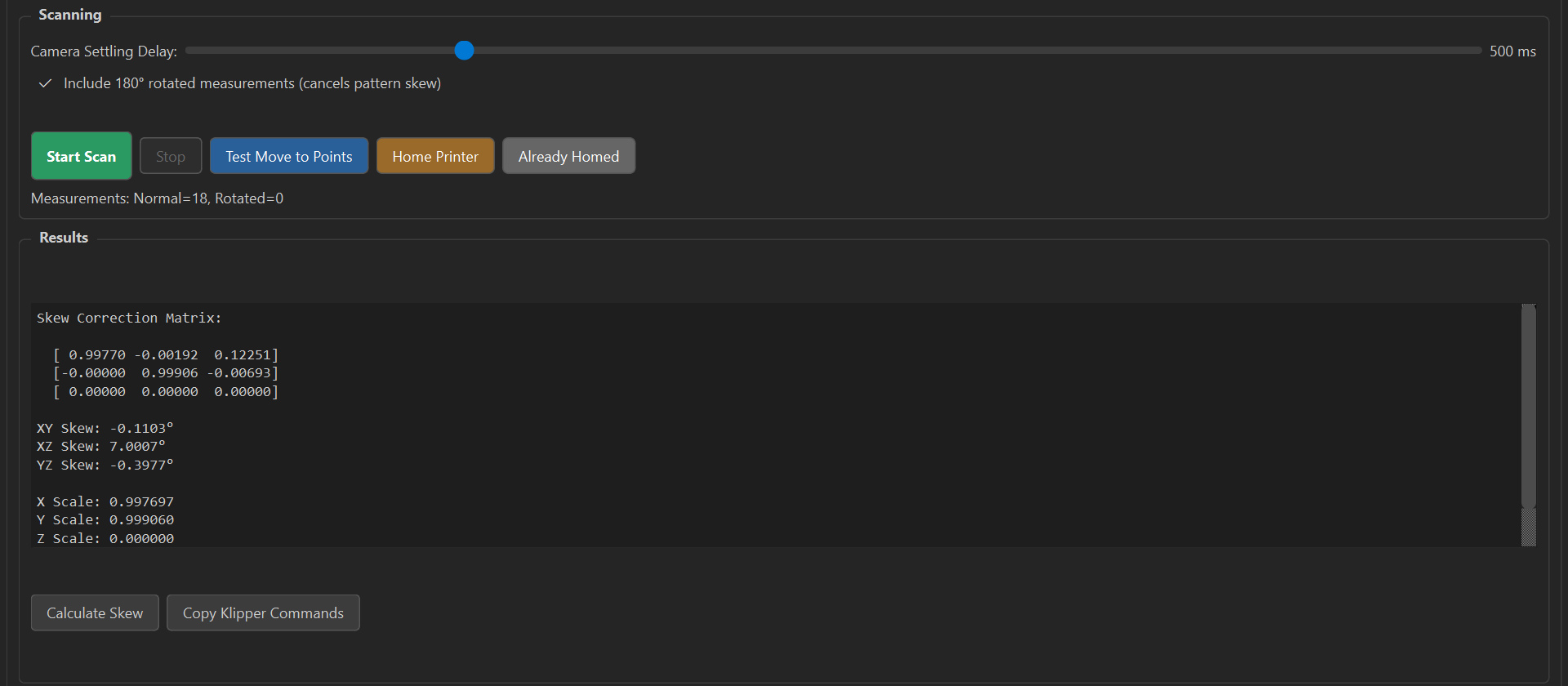This screenshot has width=1568, height=686.
Task: Click the Results group title
Action: click(x=64, y=238)
